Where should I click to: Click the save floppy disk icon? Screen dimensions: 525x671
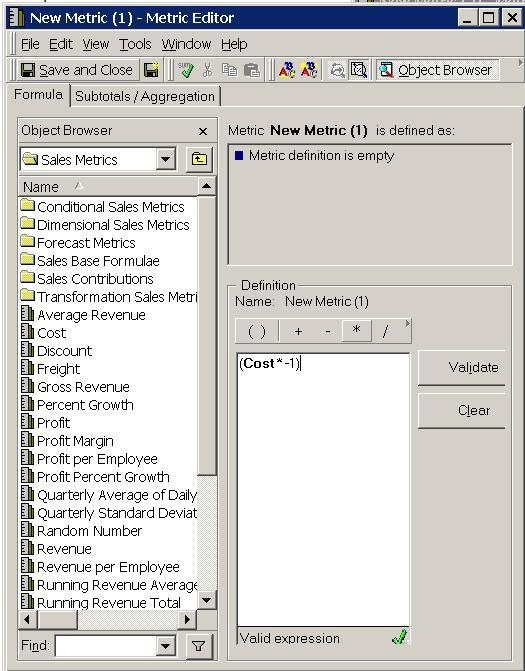(151, 70)
